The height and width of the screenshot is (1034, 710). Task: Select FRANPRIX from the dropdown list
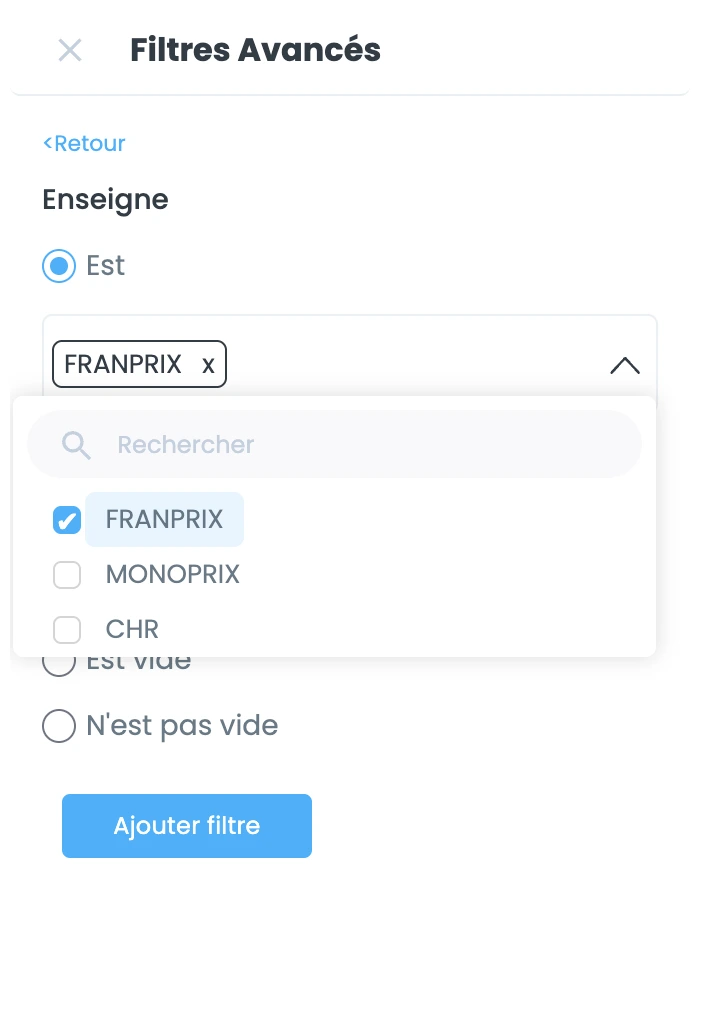point(163,519)
